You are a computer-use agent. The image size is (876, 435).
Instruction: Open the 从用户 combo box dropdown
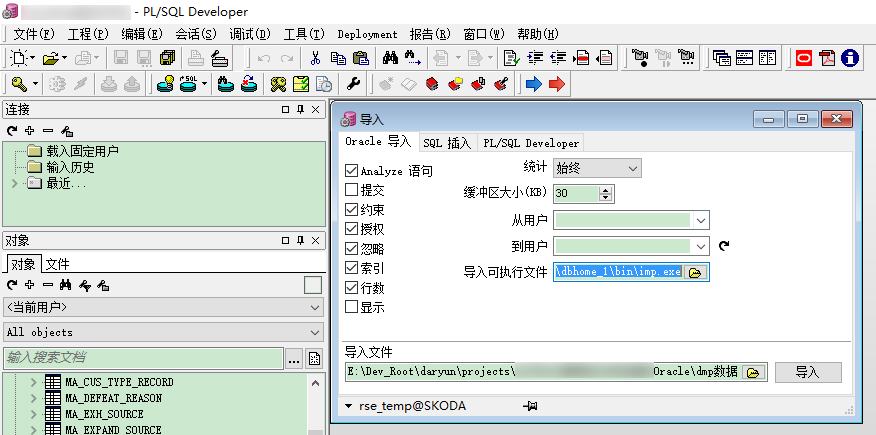pos(701,220)
